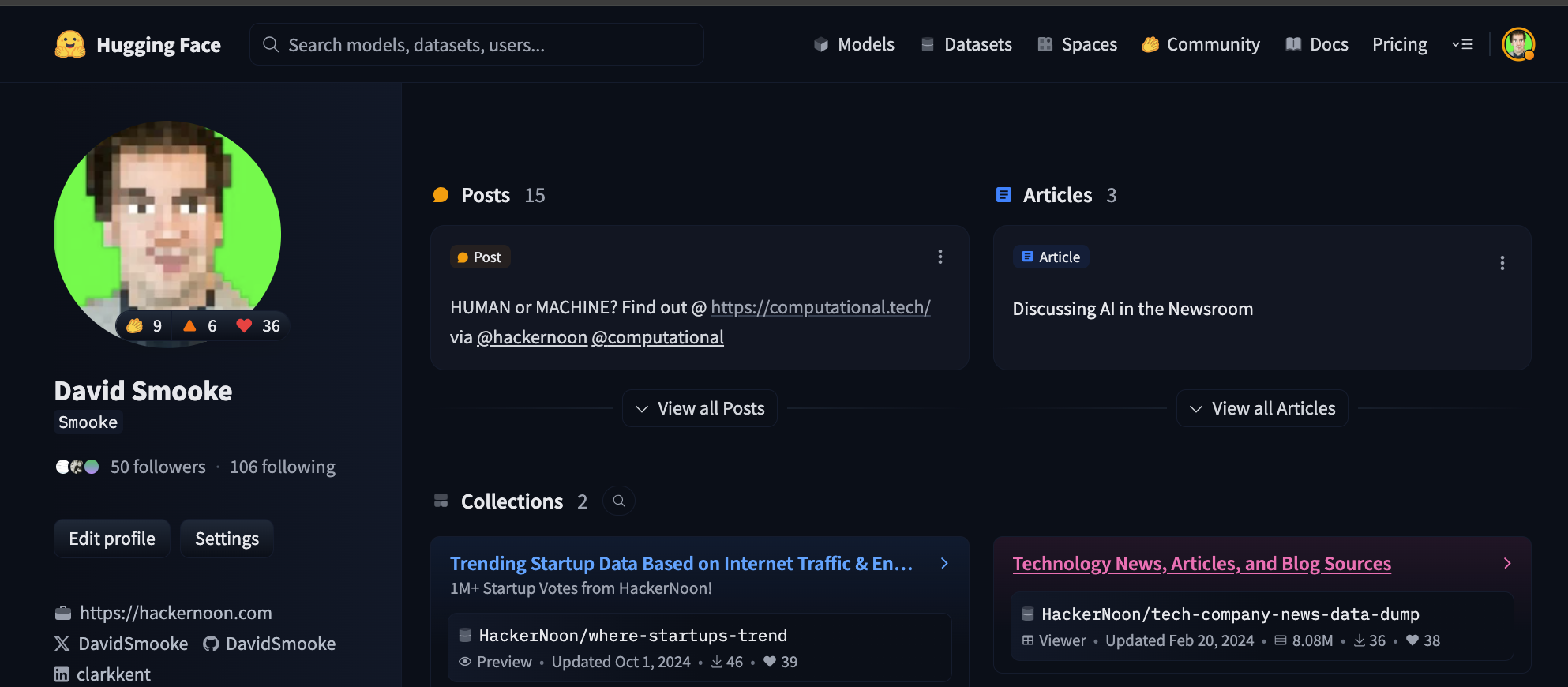This screenshot has width=1568, height=687.
Task: Click the Articles section heading
Action: coord(1057,195)
